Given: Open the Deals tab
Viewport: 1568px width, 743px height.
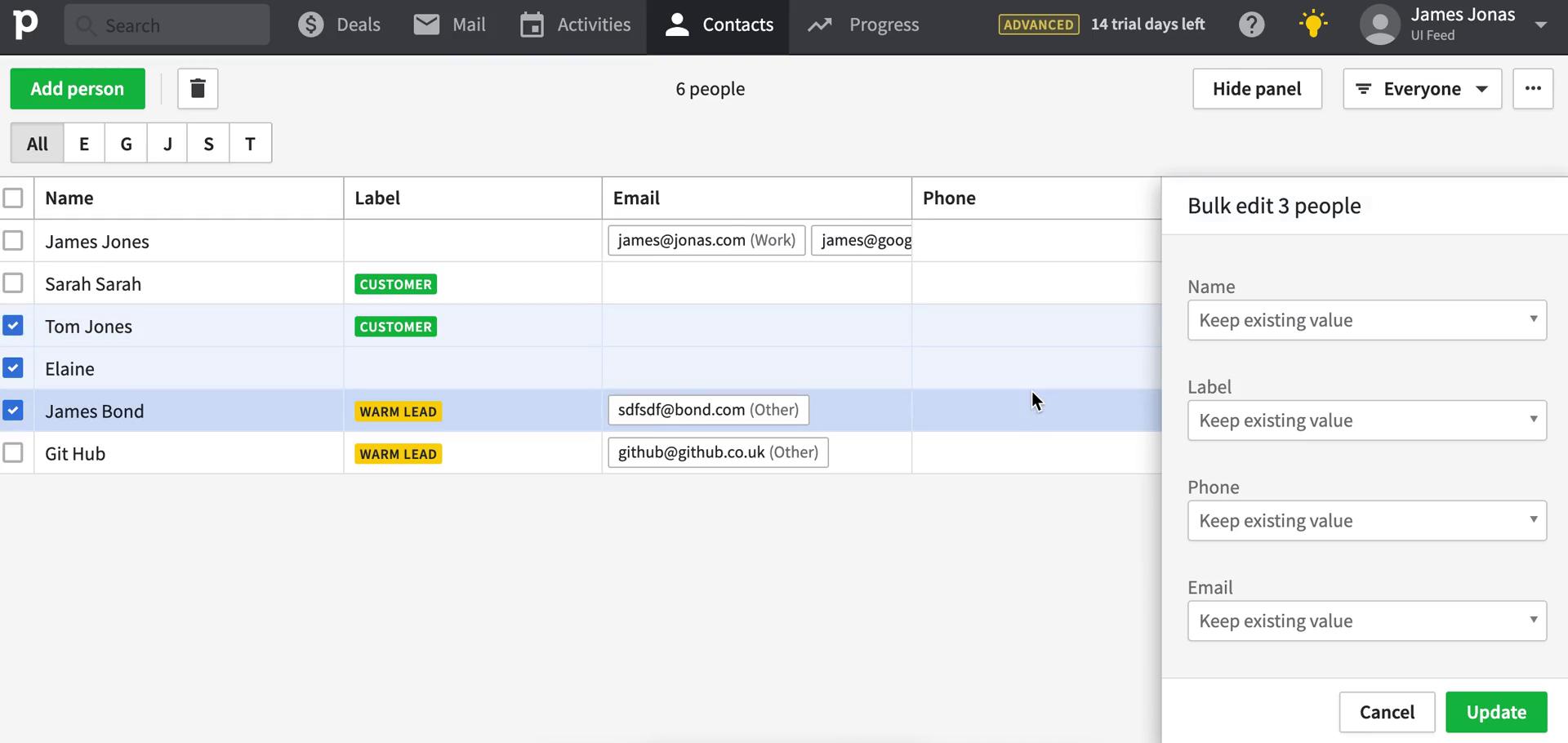Looking at the screenshot, I should pos(339,24).
